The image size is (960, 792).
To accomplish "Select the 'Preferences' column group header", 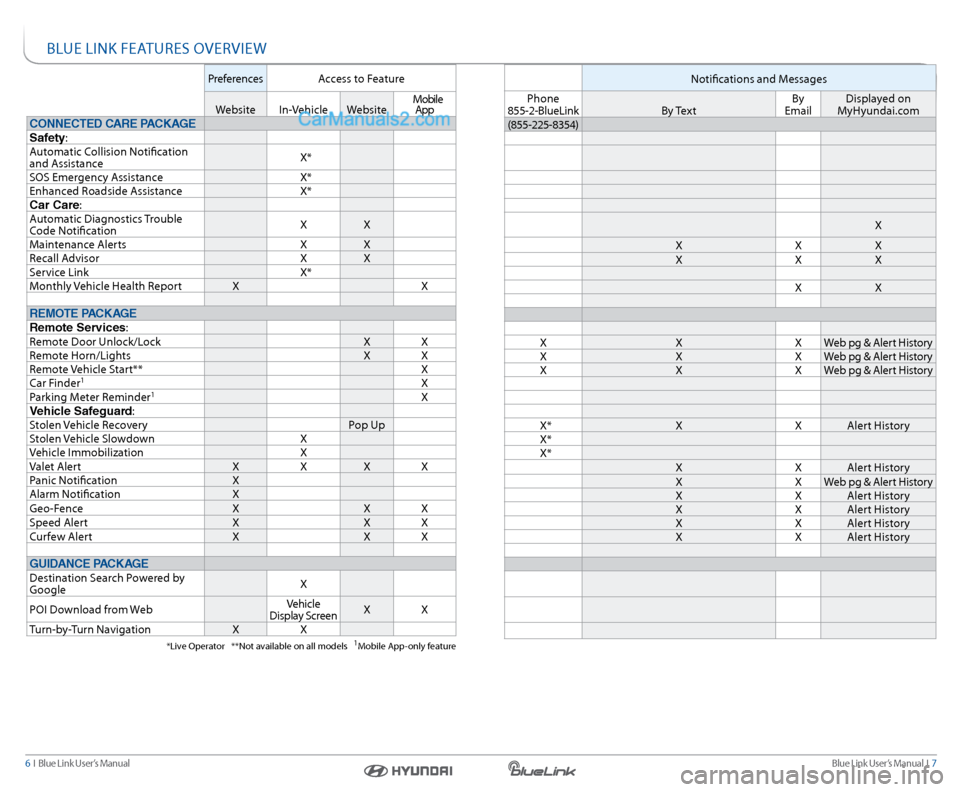I will tap(236, 79).
